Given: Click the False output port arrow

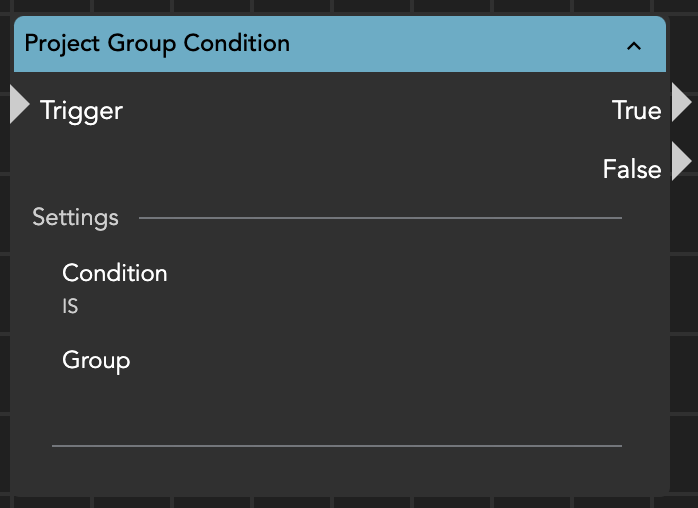Looking at the screenshot, I should pyautogui.click(x=681, y=161).
